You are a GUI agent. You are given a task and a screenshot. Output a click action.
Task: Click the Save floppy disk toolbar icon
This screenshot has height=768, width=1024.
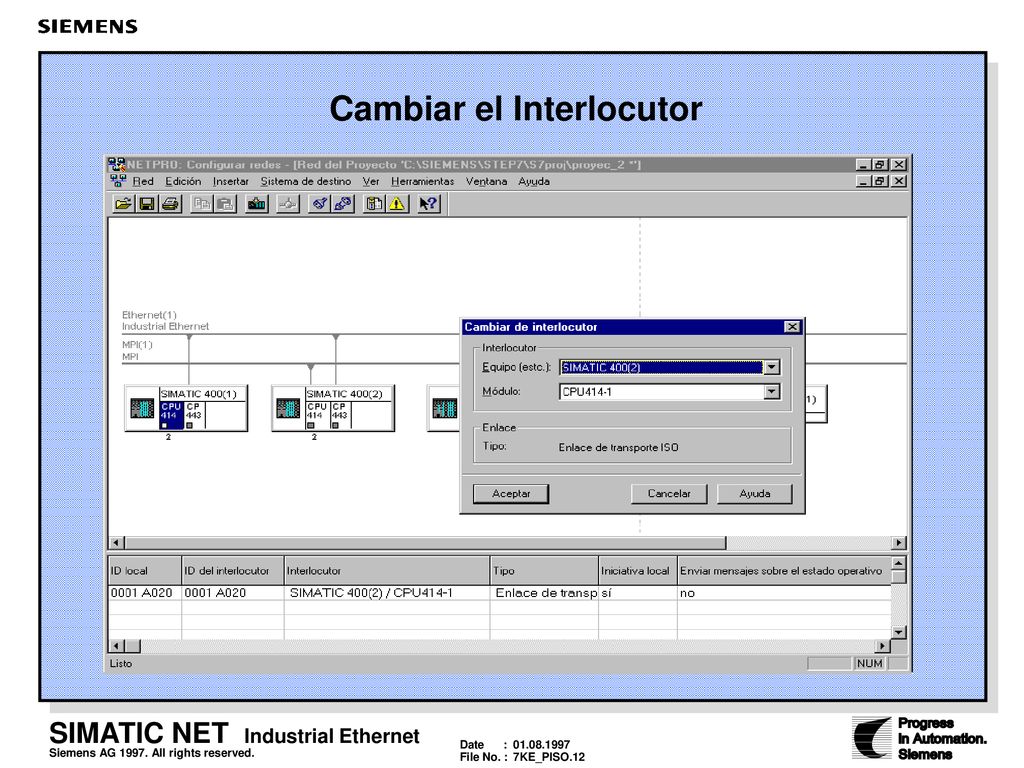pyautogui.click(x=147, y=204)
